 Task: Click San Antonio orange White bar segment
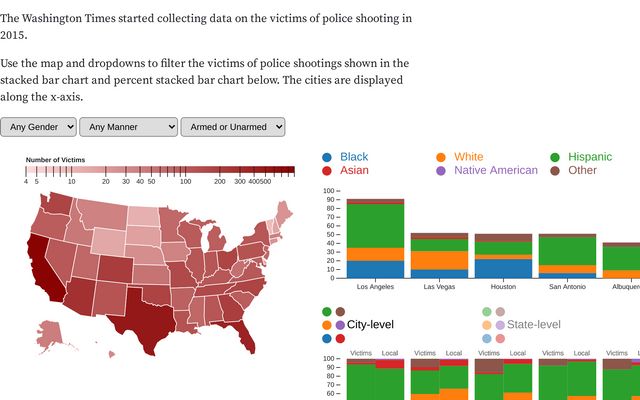tap(567, 269)
